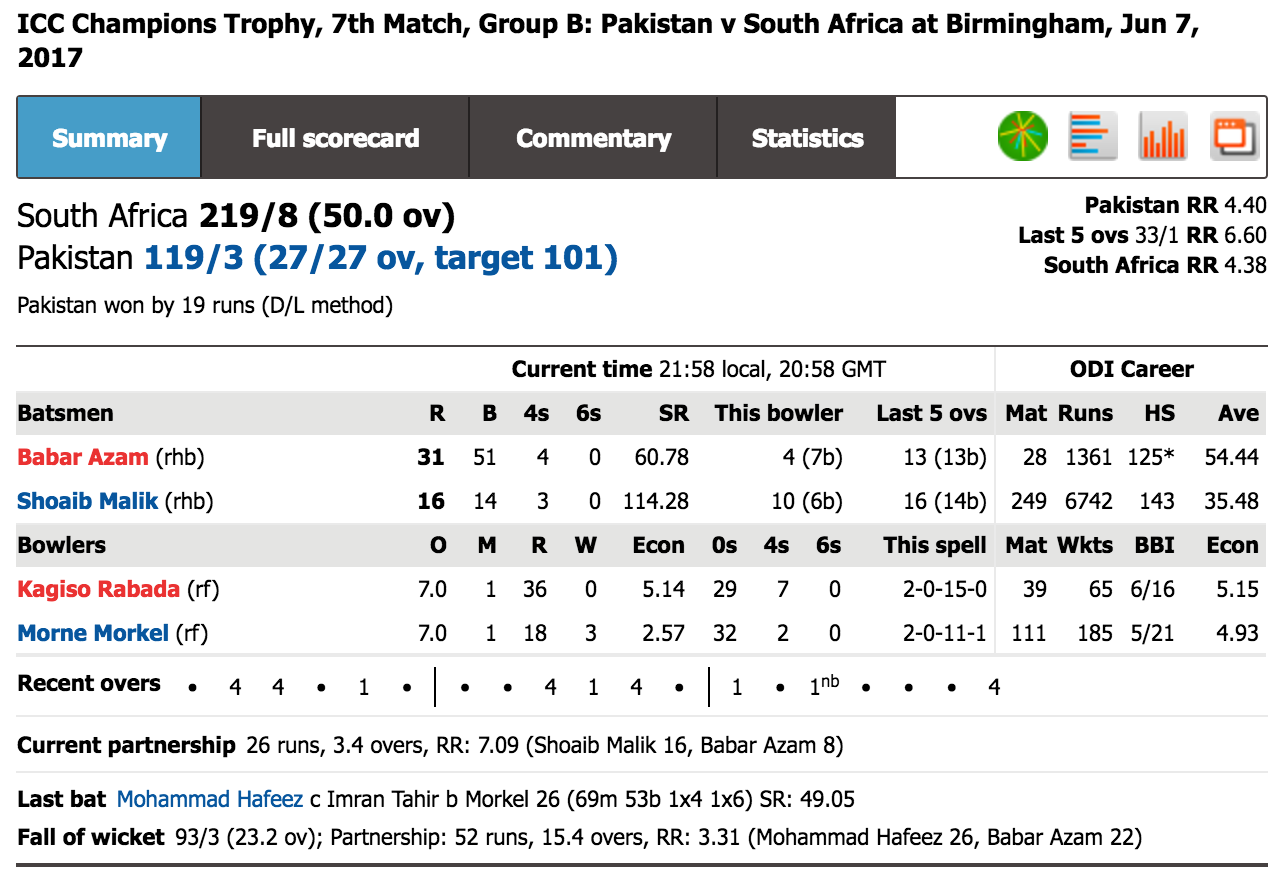Open Morne Morkel's player link
Screen dimensions: 1288x878
coord(93,633)
